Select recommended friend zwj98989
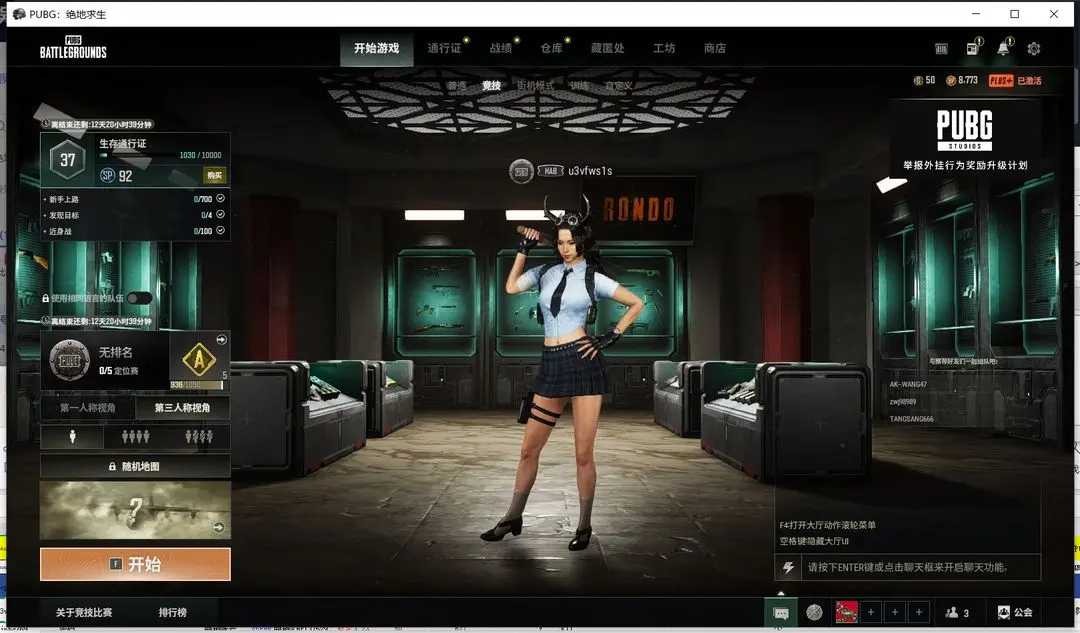Image resolution: width=1080 pixels, height=633 pixels. (902, 402)
